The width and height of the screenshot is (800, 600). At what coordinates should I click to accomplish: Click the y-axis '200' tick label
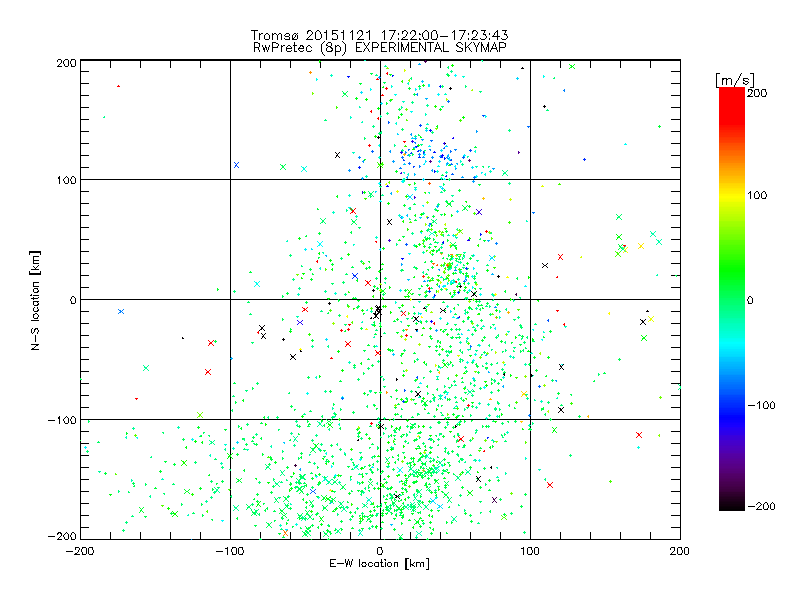tap(66, 63)
